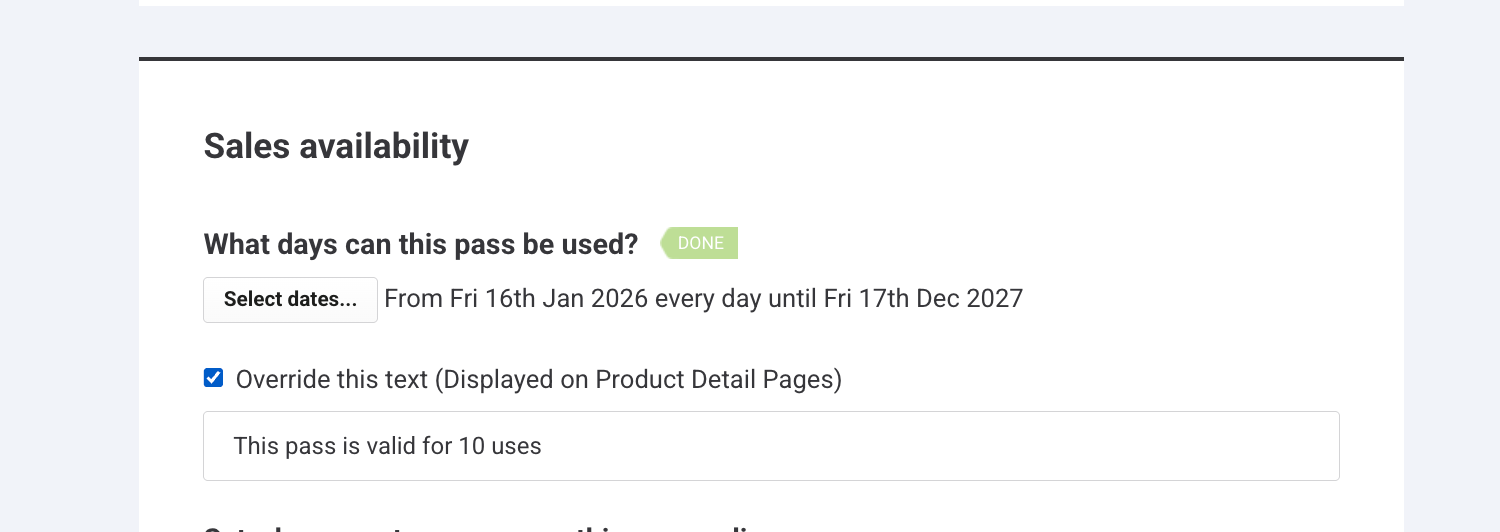Focus the pass validity text field
This screenshot has height=532, width=1500.
click(770, 446)
